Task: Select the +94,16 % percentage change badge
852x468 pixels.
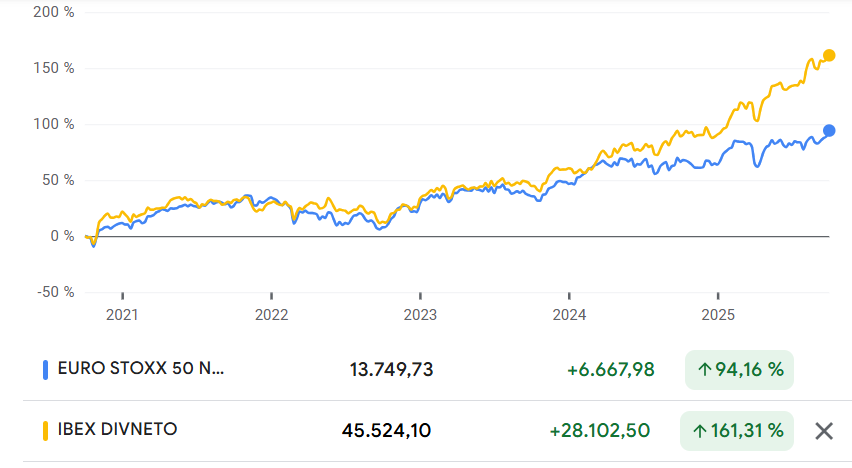Action: [739, 370]
